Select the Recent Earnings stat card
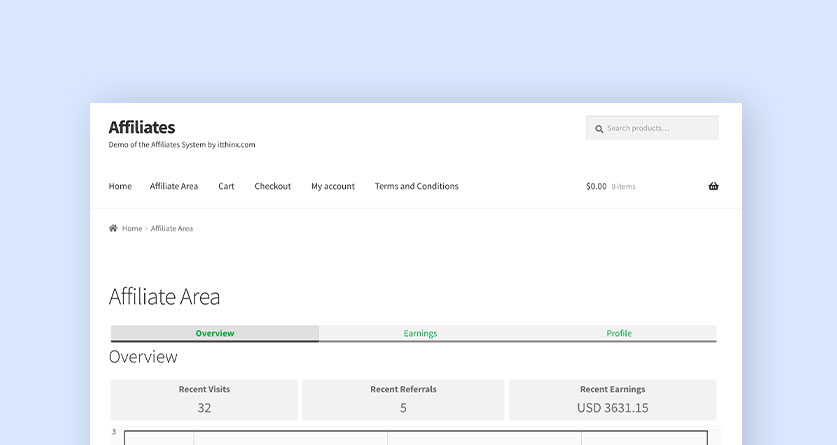Viewport: 837px width, 445px height. coord(612,399)
